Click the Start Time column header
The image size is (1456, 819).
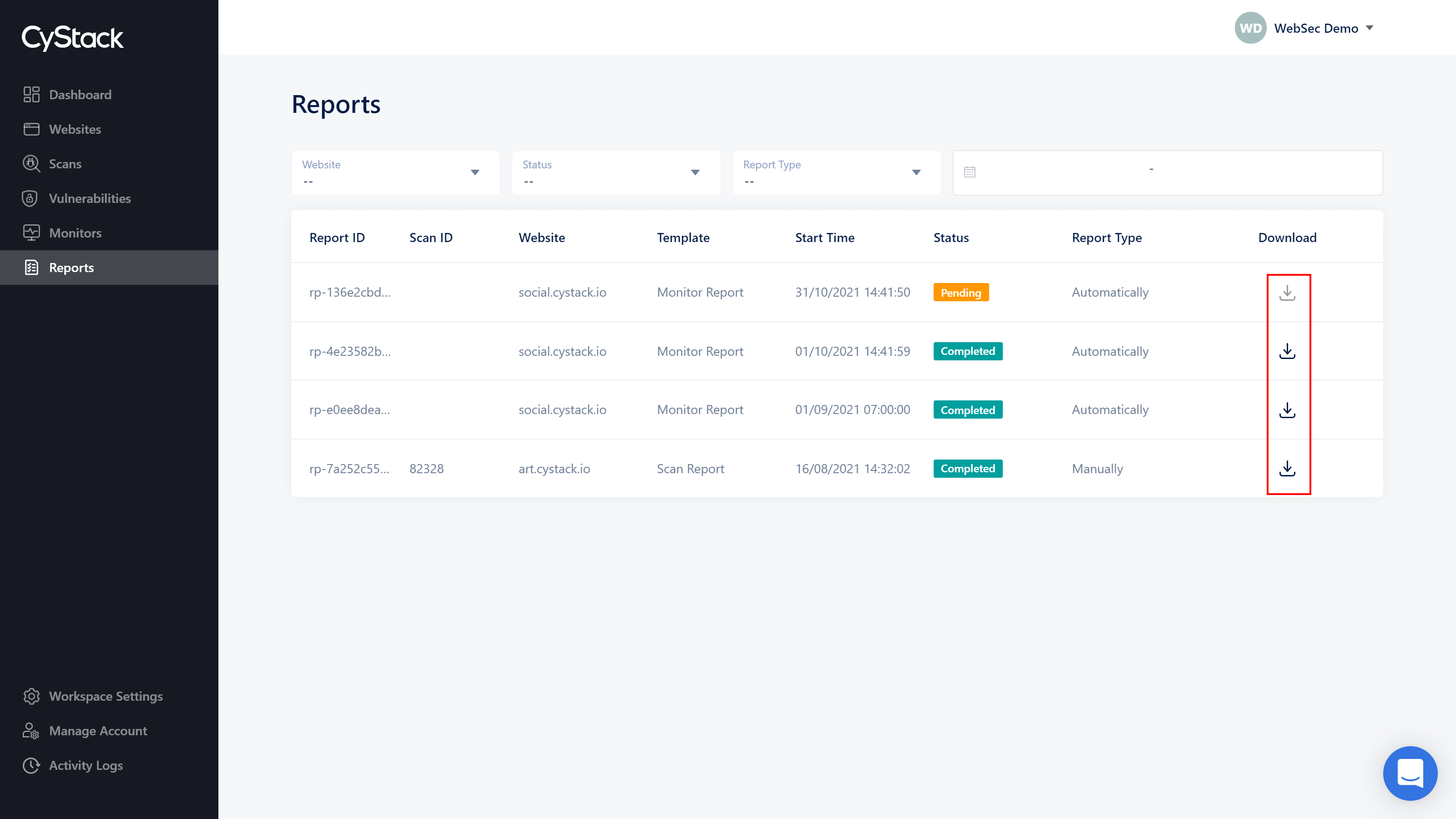pos(824,238)
